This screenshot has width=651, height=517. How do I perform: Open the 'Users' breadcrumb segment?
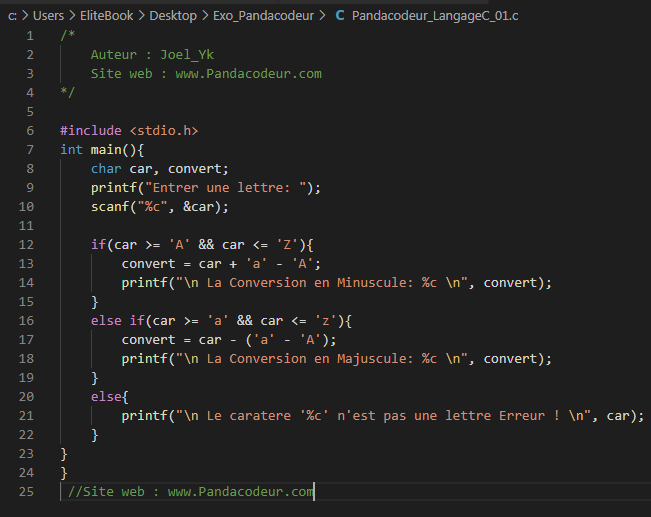click(x=48, y=16)
